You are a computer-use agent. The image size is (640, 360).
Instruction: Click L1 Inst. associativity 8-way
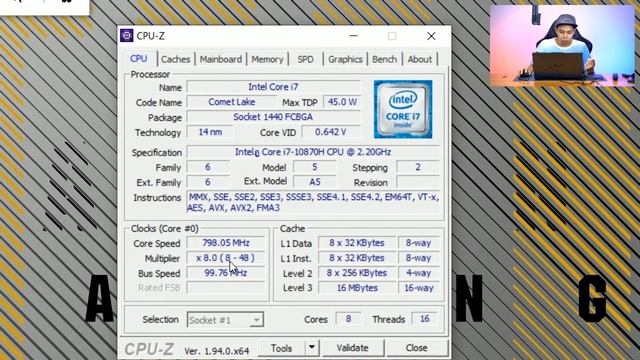click(x=419, y=258)
